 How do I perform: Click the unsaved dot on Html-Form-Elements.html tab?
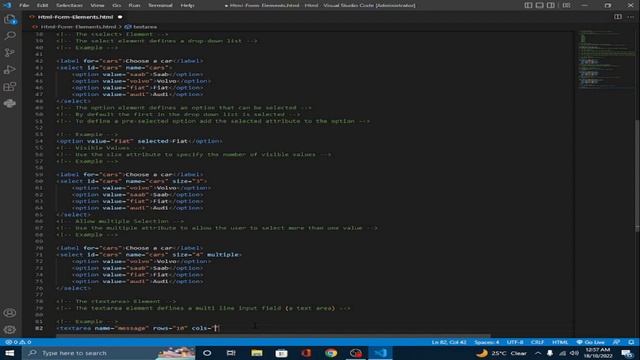120,17
